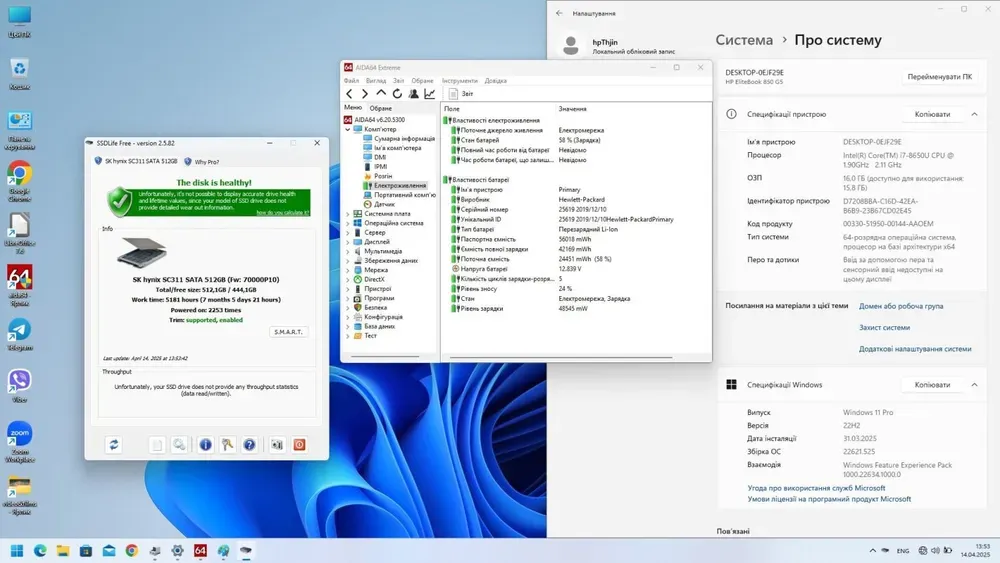Switch to the Обране tab in AIDA64
Screen dimensions: 1000x563
381,108
